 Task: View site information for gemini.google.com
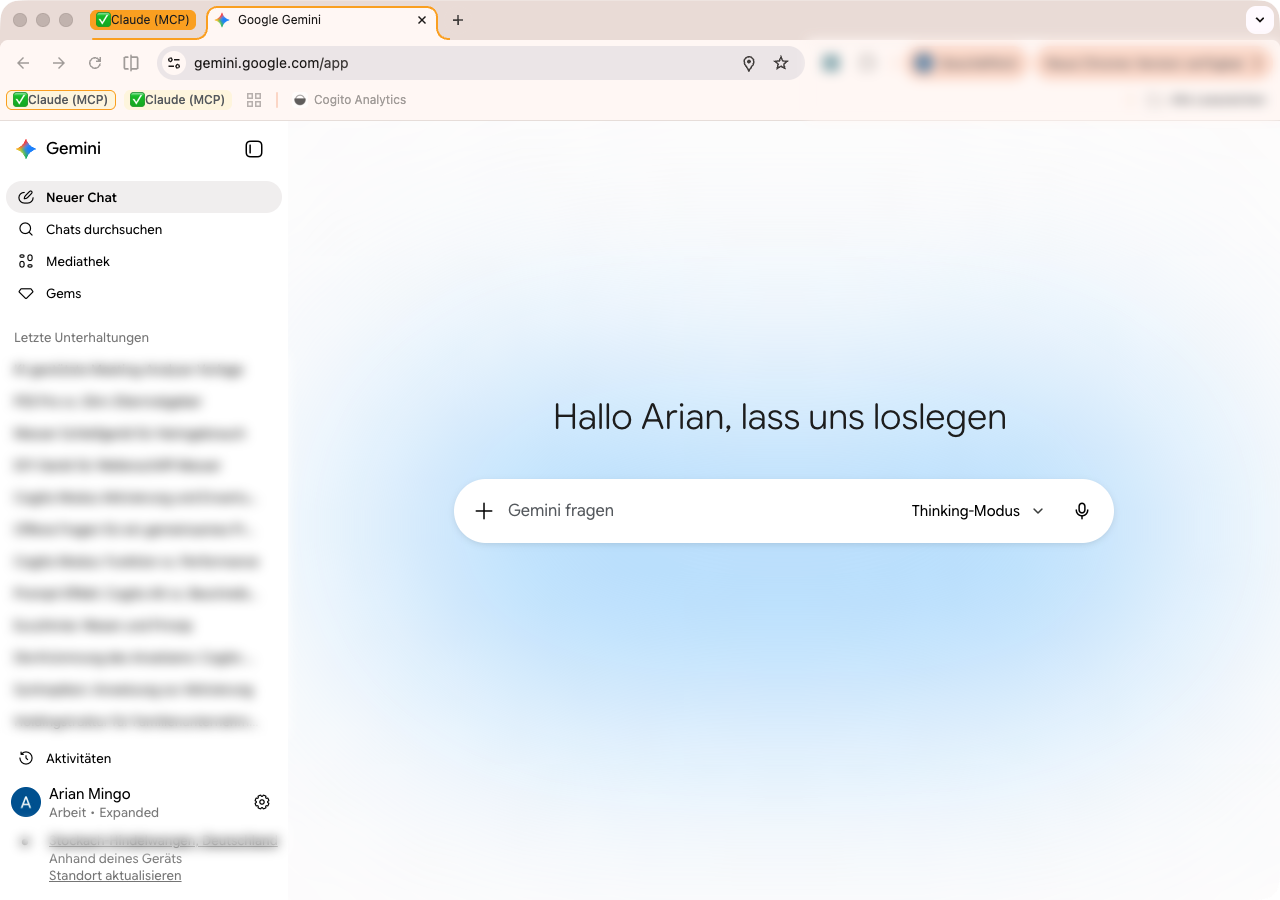coord(174,63)
